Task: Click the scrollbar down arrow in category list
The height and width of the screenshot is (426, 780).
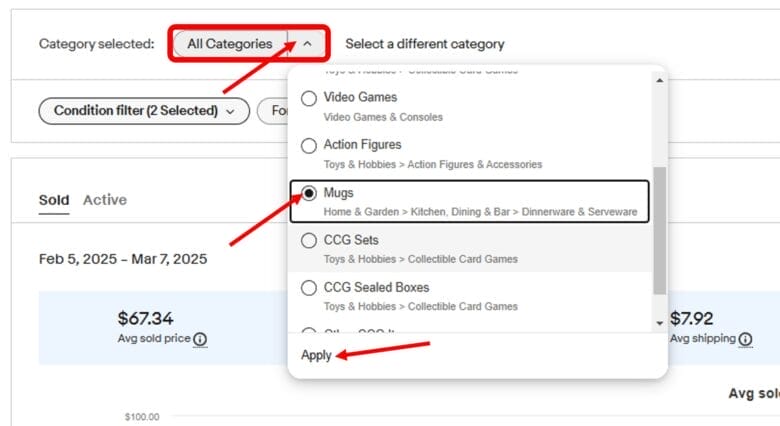Action: click(659, 323)
